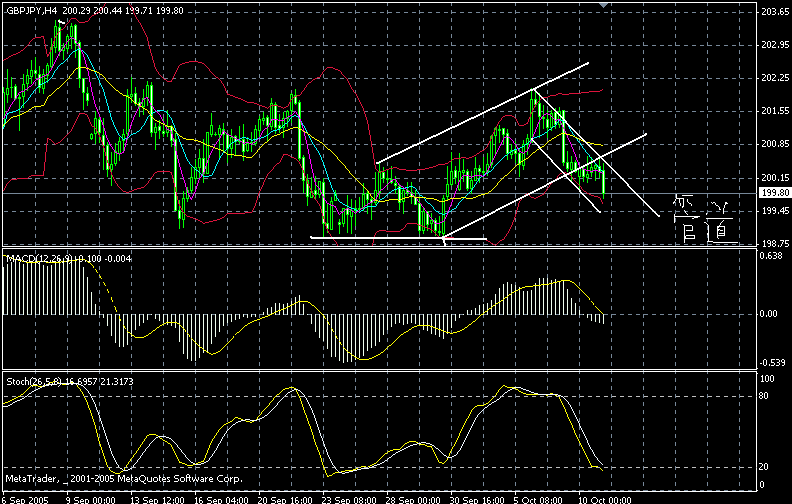Select the chart shift triangle marker at top
Screen dimensions: 792x504
tap(603, 5)
